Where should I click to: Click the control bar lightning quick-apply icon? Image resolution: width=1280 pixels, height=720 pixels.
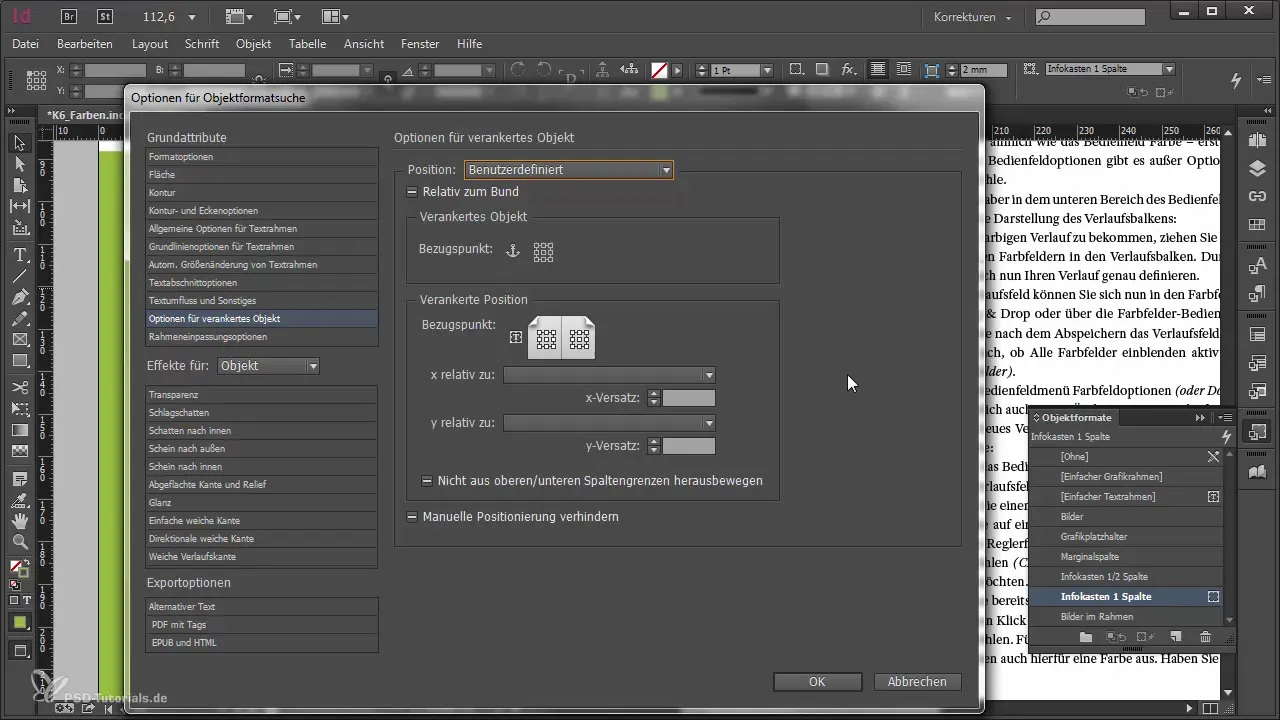pos(1236,79)
